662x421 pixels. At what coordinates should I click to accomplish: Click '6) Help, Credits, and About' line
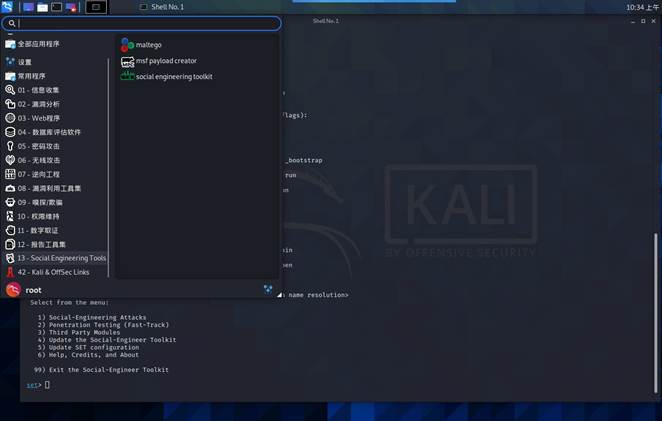88,355
